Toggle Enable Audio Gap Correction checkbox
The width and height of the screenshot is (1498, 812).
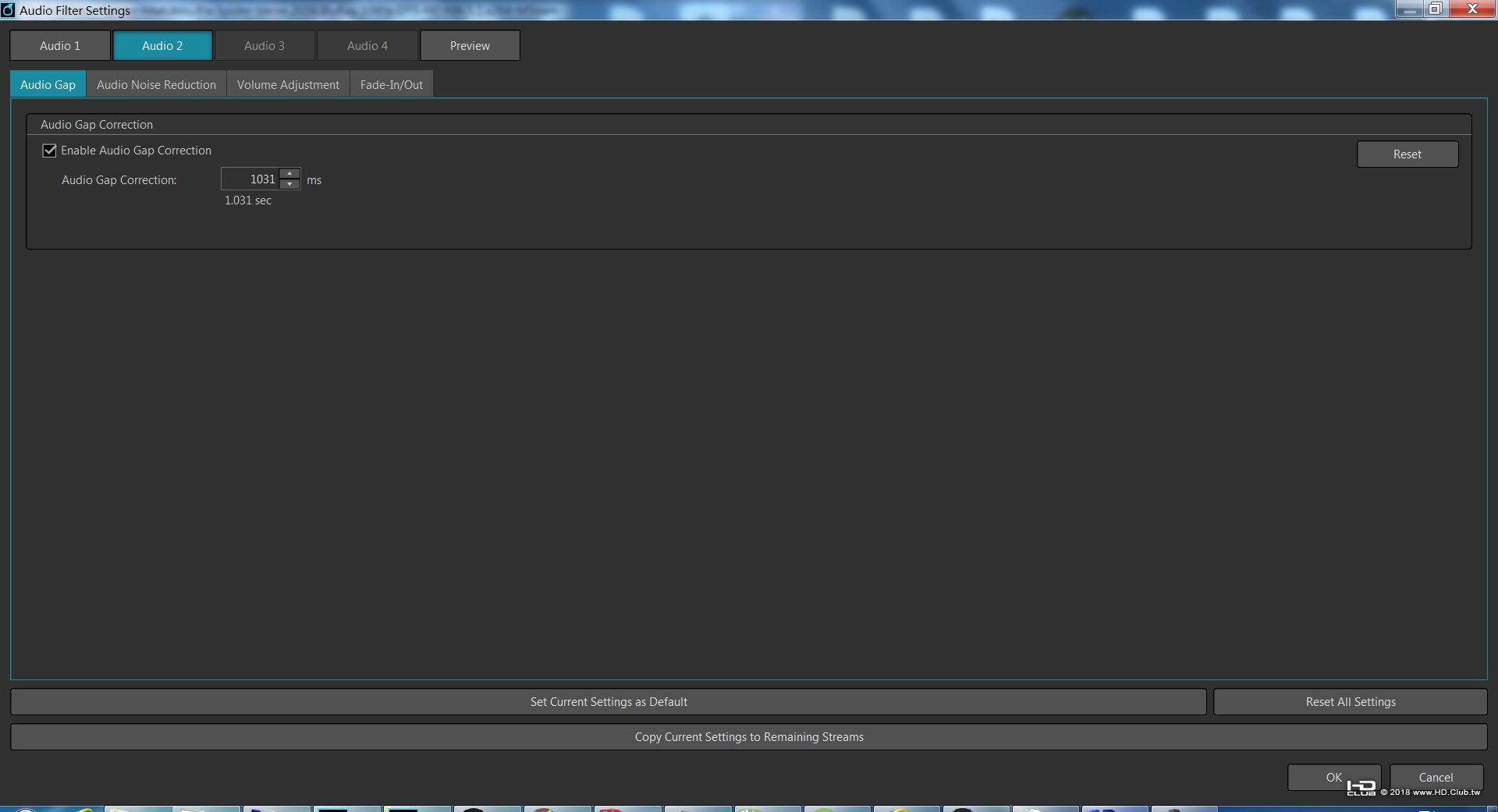(x=49, y=151)
